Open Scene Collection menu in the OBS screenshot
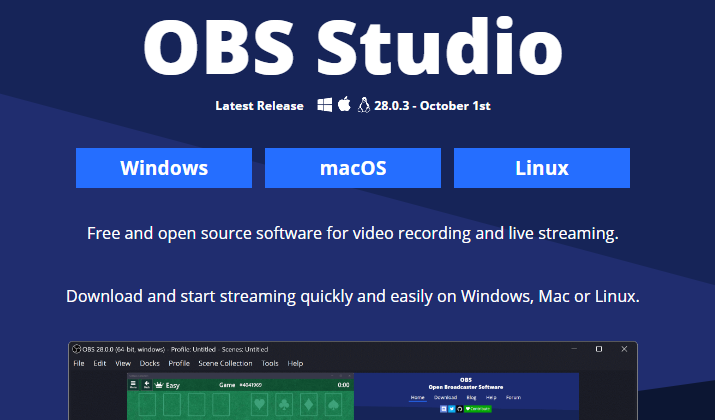The image size is (715, 420). [225, 363]
